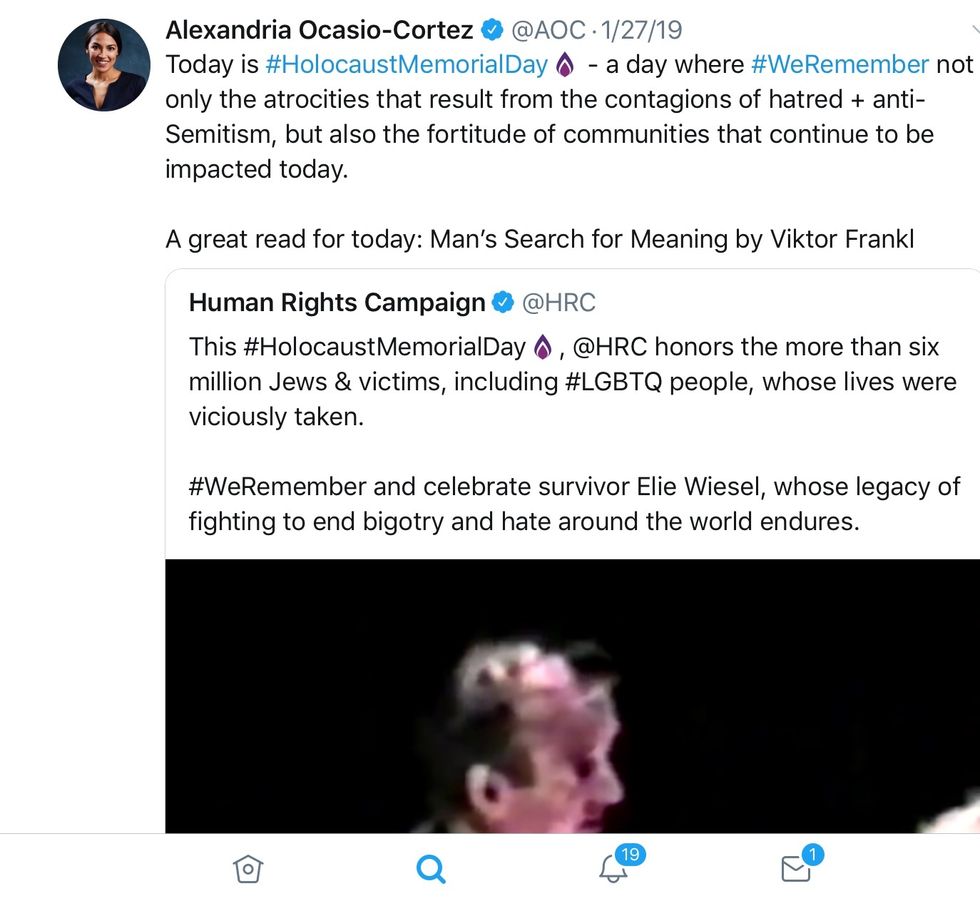Click Human Rights Campaign verified badge

[x=503, y=302]
